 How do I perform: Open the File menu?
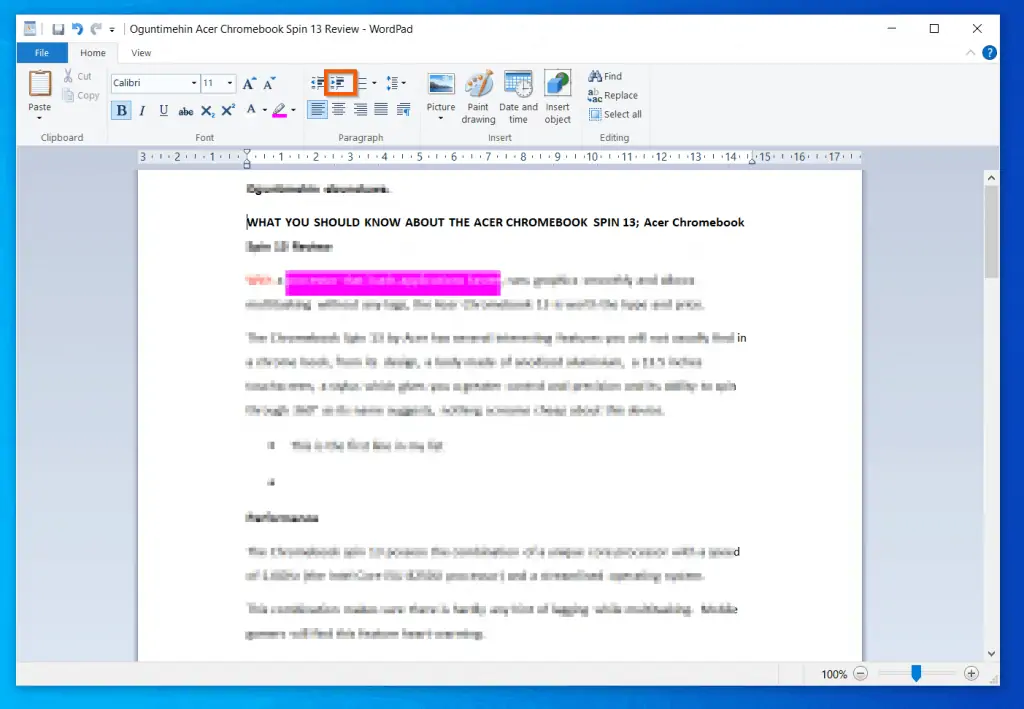(x=42, y=53)
